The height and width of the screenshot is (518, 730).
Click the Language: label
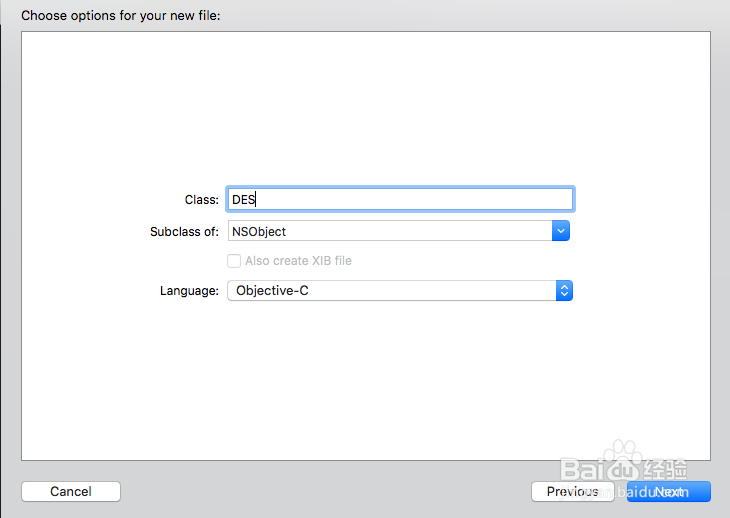189,291
